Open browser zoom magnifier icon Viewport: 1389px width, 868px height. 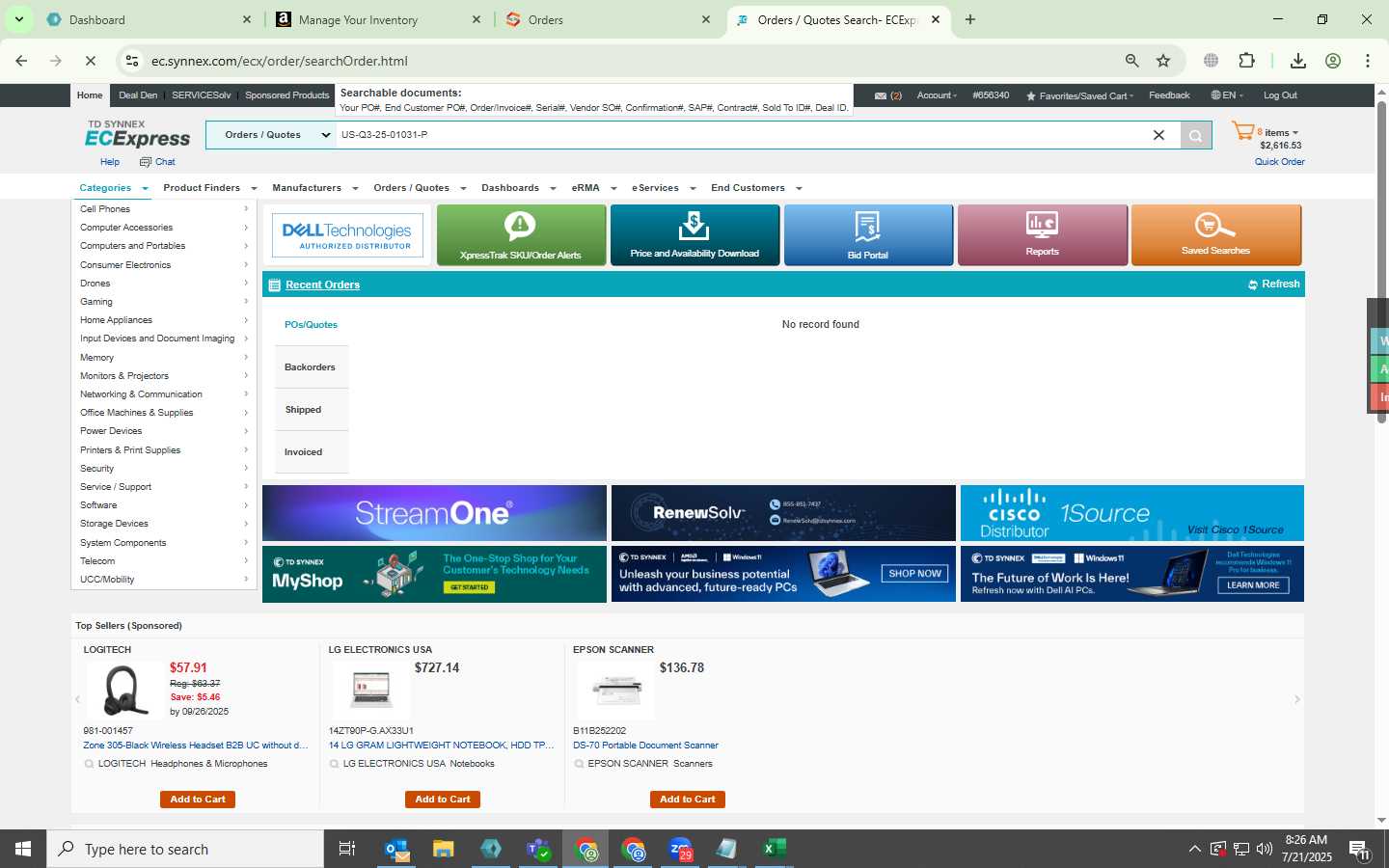click(x=1132, y=61)
